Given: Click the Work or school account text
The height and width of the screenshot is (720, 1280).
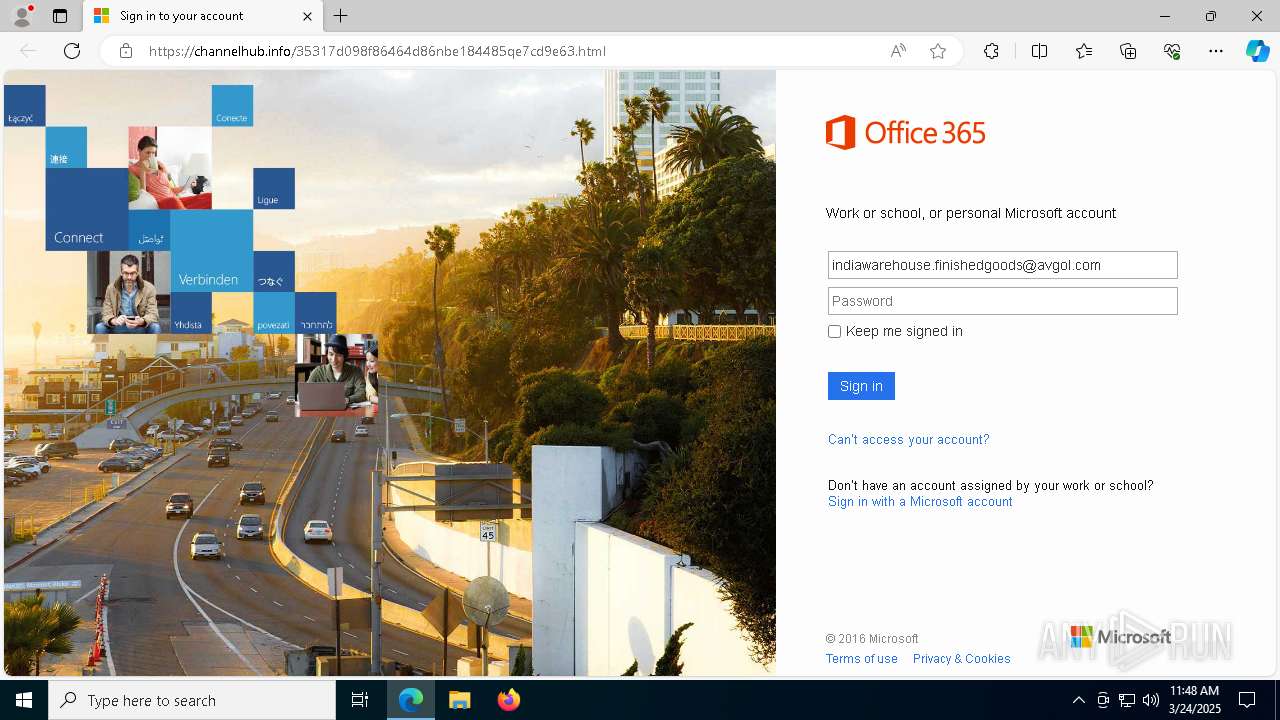Looking at the screenshot, I should click(971, 213).
